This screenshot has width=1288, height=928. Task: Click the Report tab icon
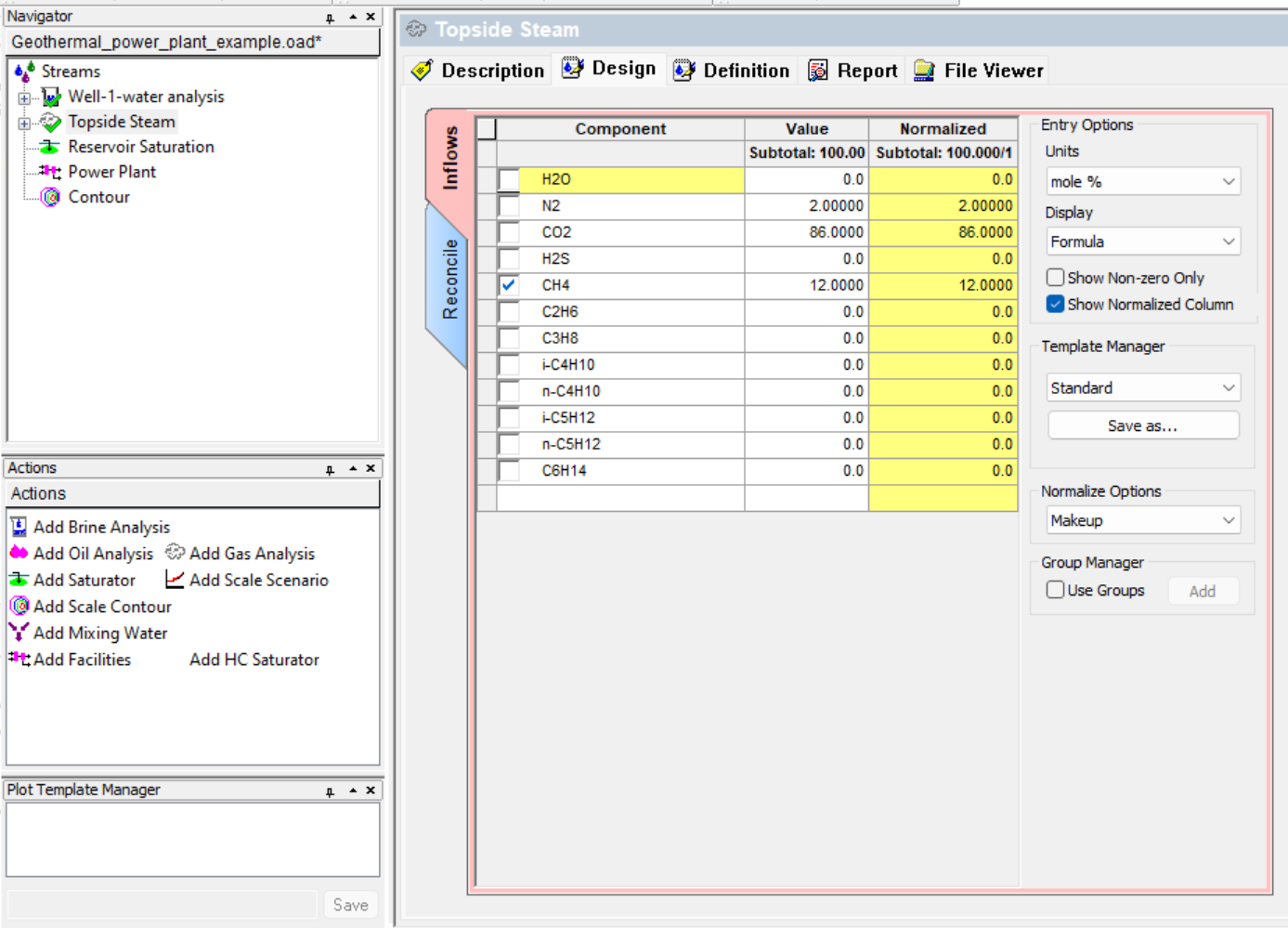pyautogui.click(x=818, y=71)
